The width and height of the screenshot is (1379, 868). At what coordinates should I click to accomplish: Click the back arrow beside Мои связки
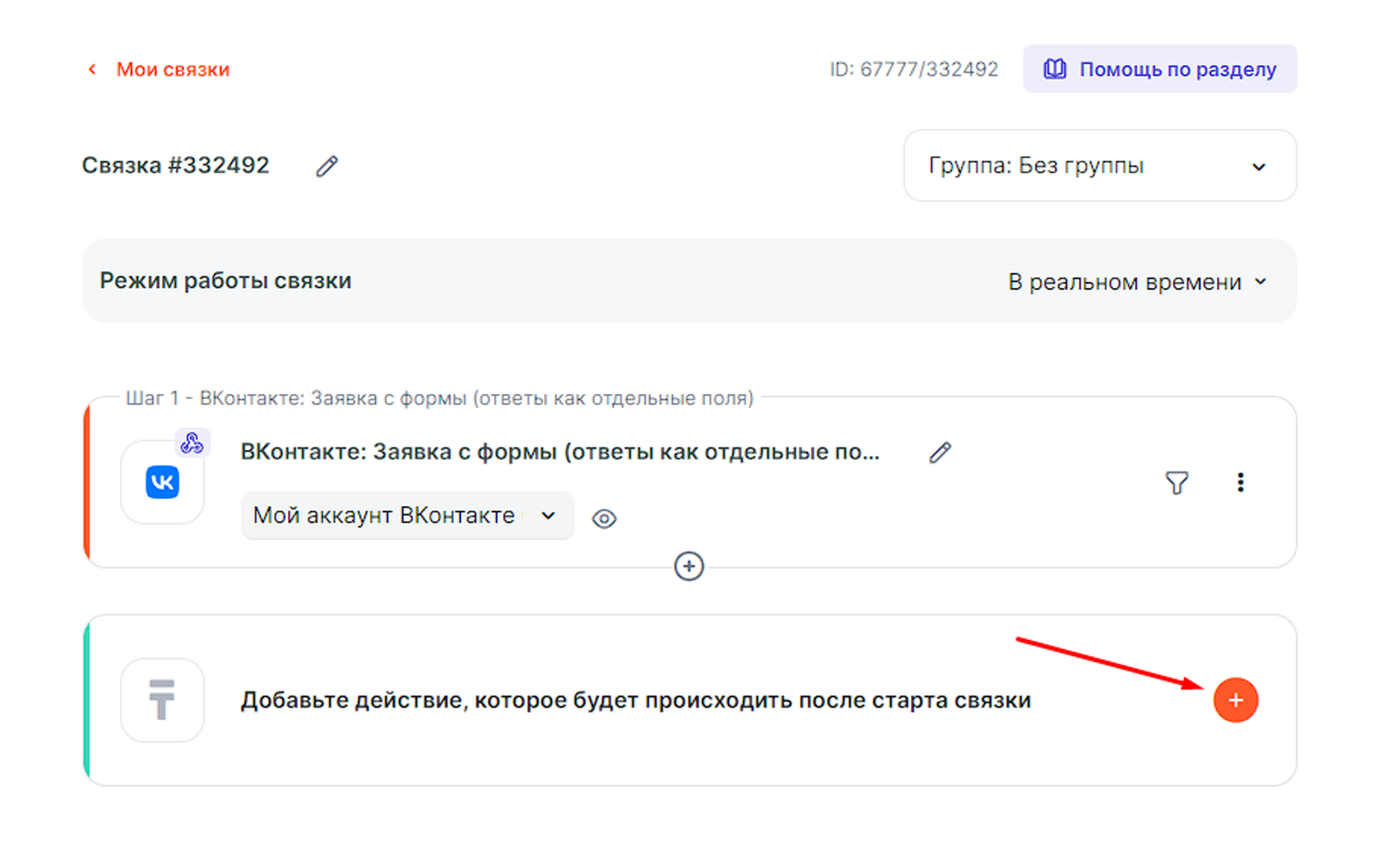[92, 69]
